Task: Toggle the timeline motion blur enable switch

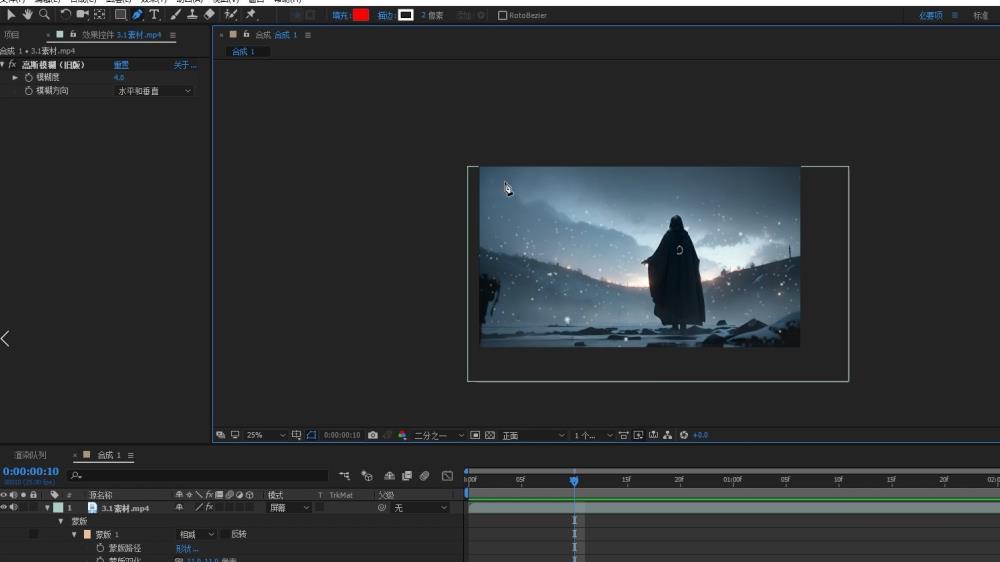Action: [x=424, y=476]
